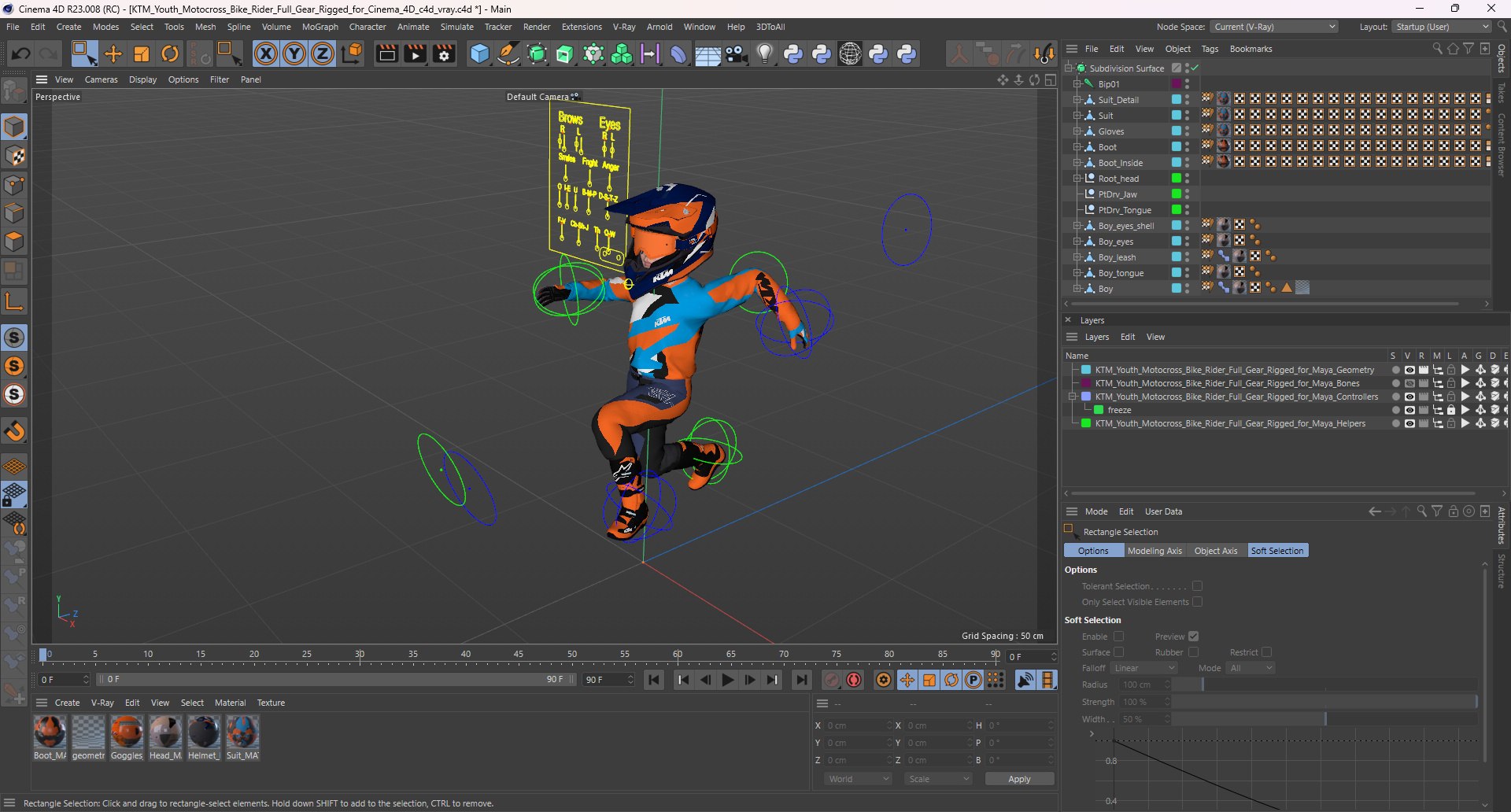The image size is (1511, 812).
Task: Click the Geometry layer color swatch
Action: [x=1086, y=370]
